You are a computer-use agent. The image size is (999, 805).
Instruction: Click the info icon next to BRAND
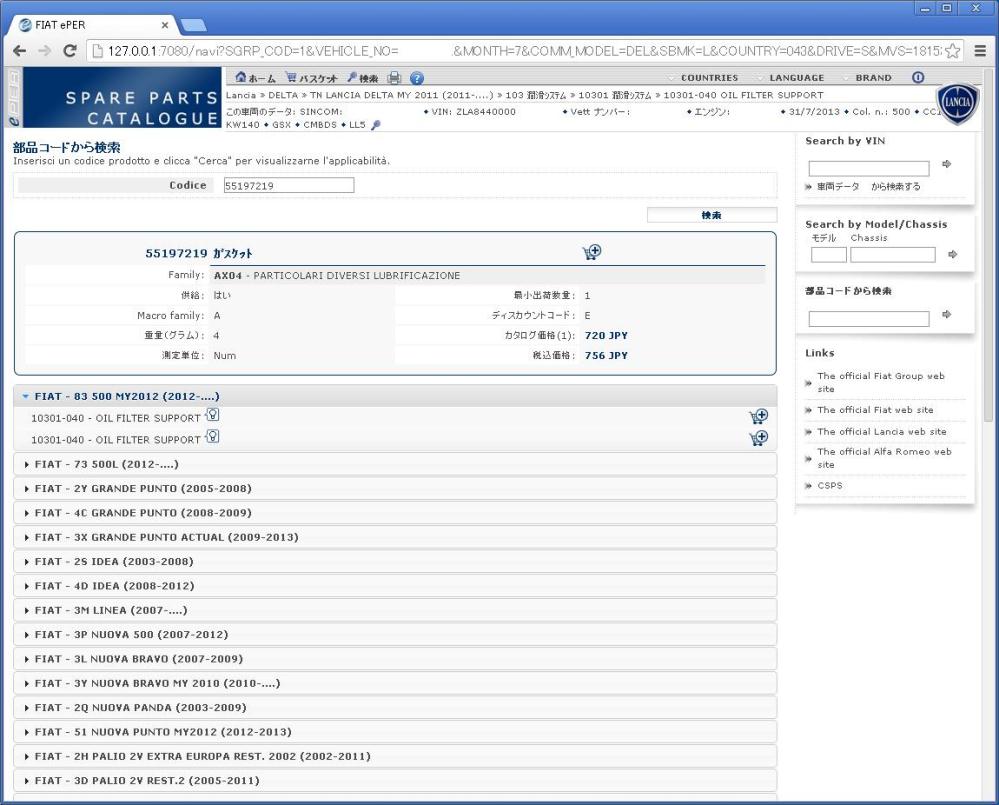coord(918,77)
